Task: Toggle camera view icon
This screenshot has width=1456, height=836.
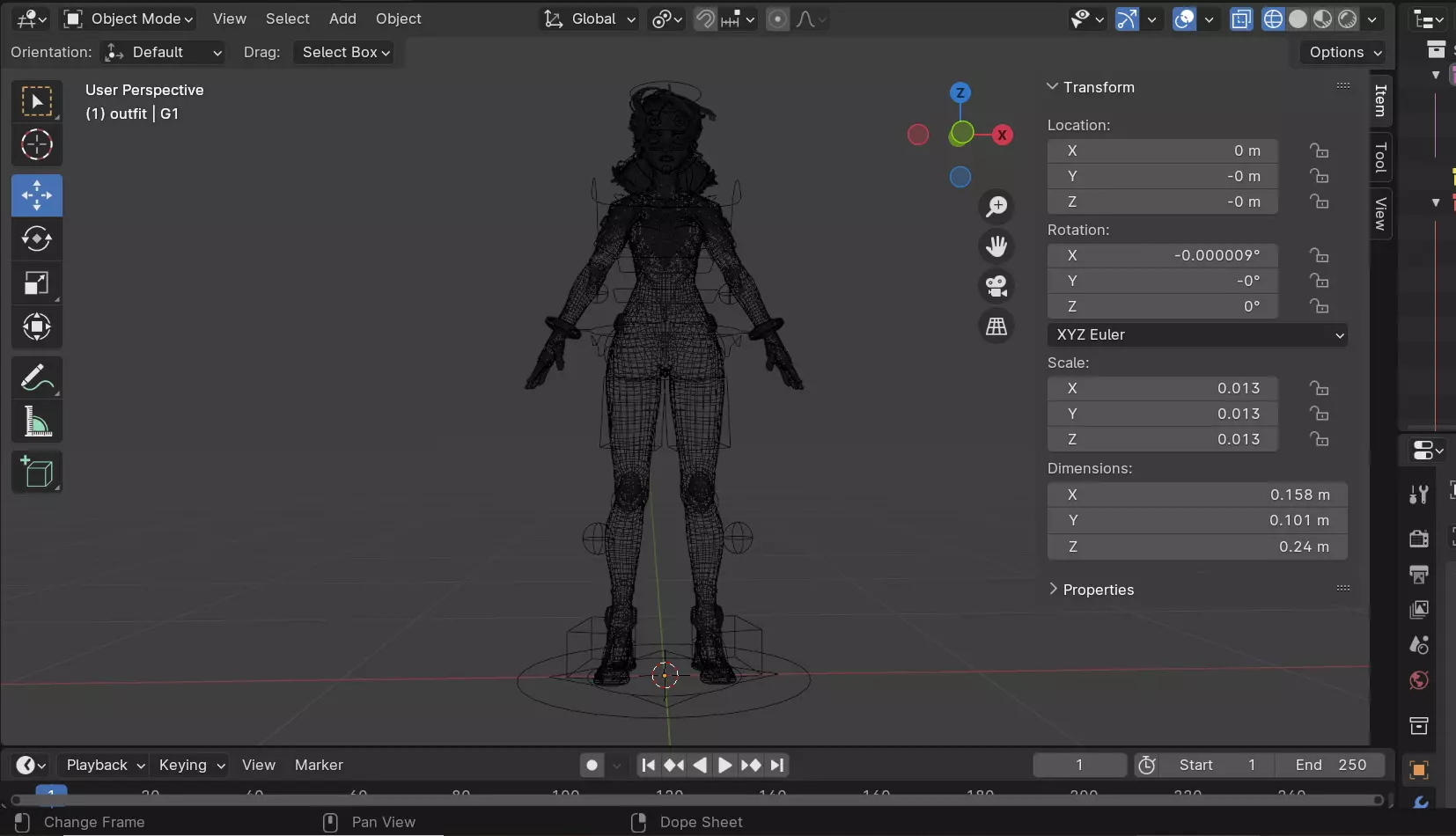Action: (996, 286)
